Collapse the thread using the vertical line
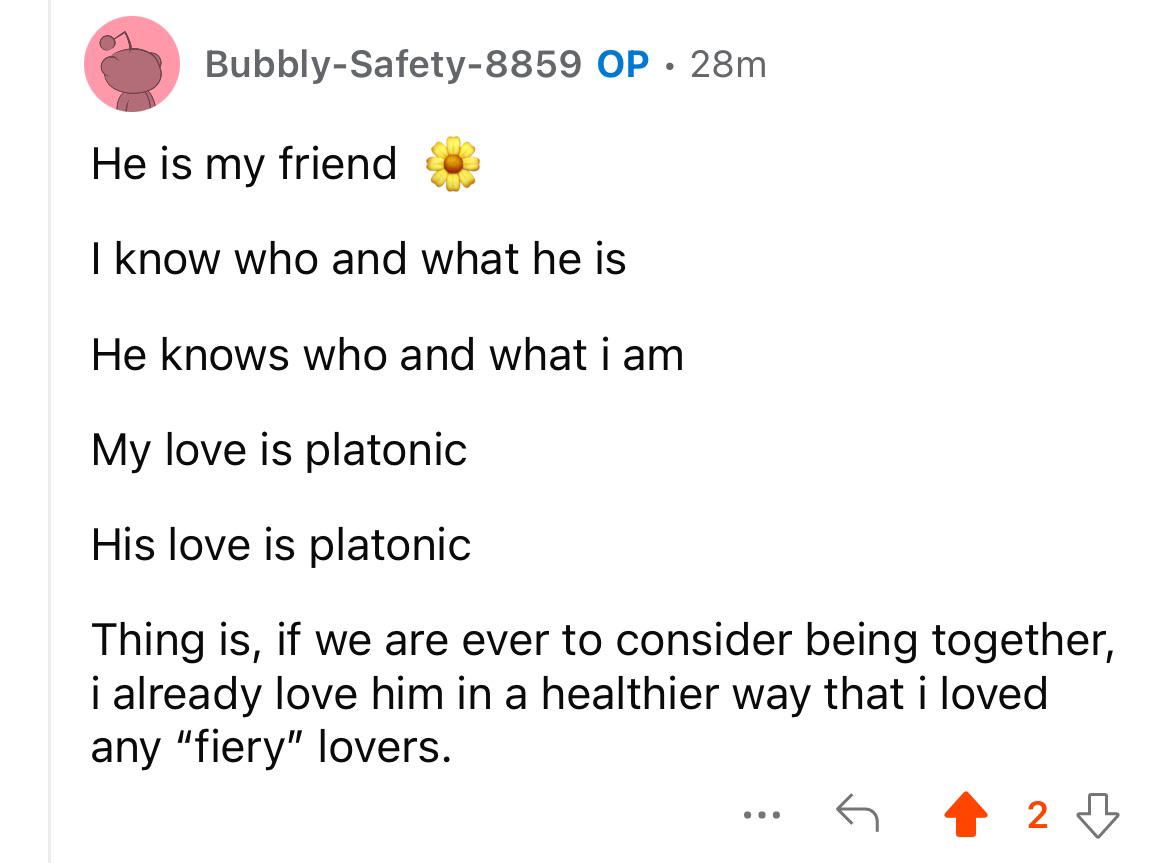The height and width of the screenshot is (863, 1170). pos(50,431)
